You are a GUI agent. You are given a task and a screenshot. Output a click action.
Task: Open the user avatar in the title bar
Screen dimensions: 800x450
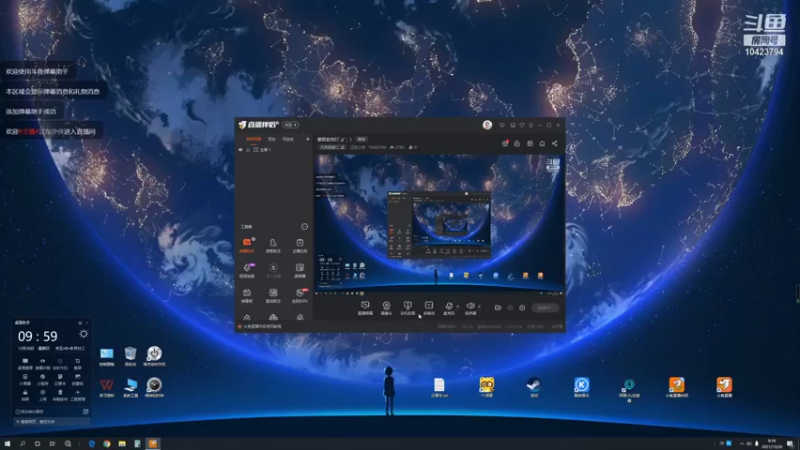pos(487,125)
